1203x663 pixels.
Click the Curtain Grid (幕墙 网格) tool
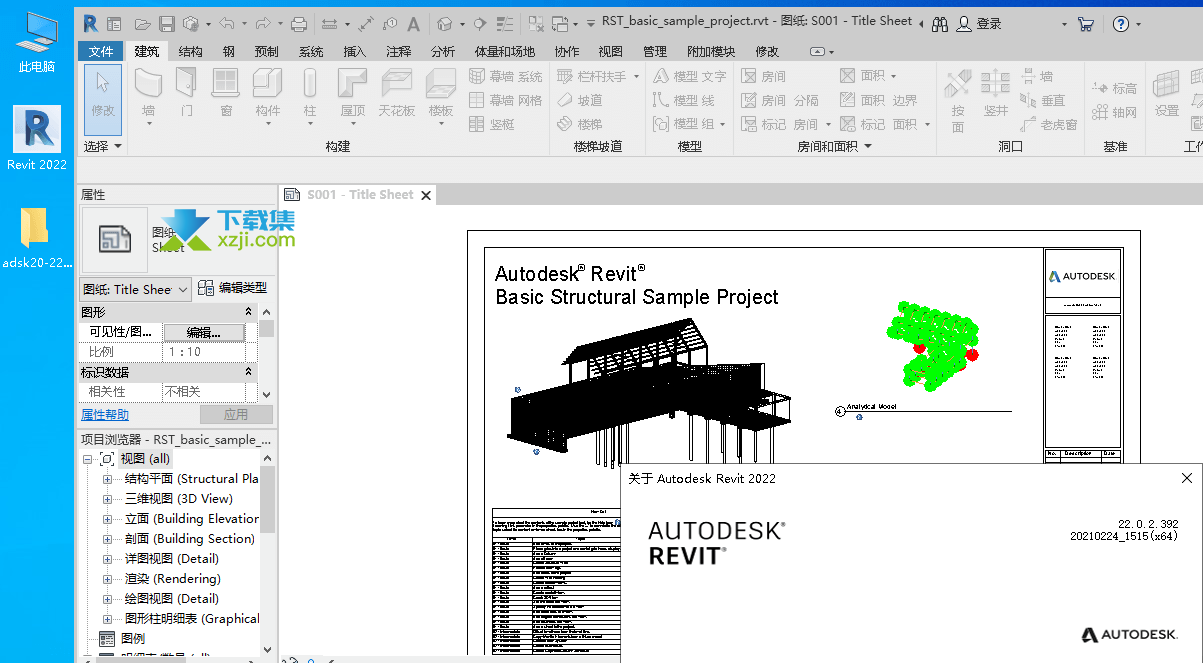pos(506,100)
